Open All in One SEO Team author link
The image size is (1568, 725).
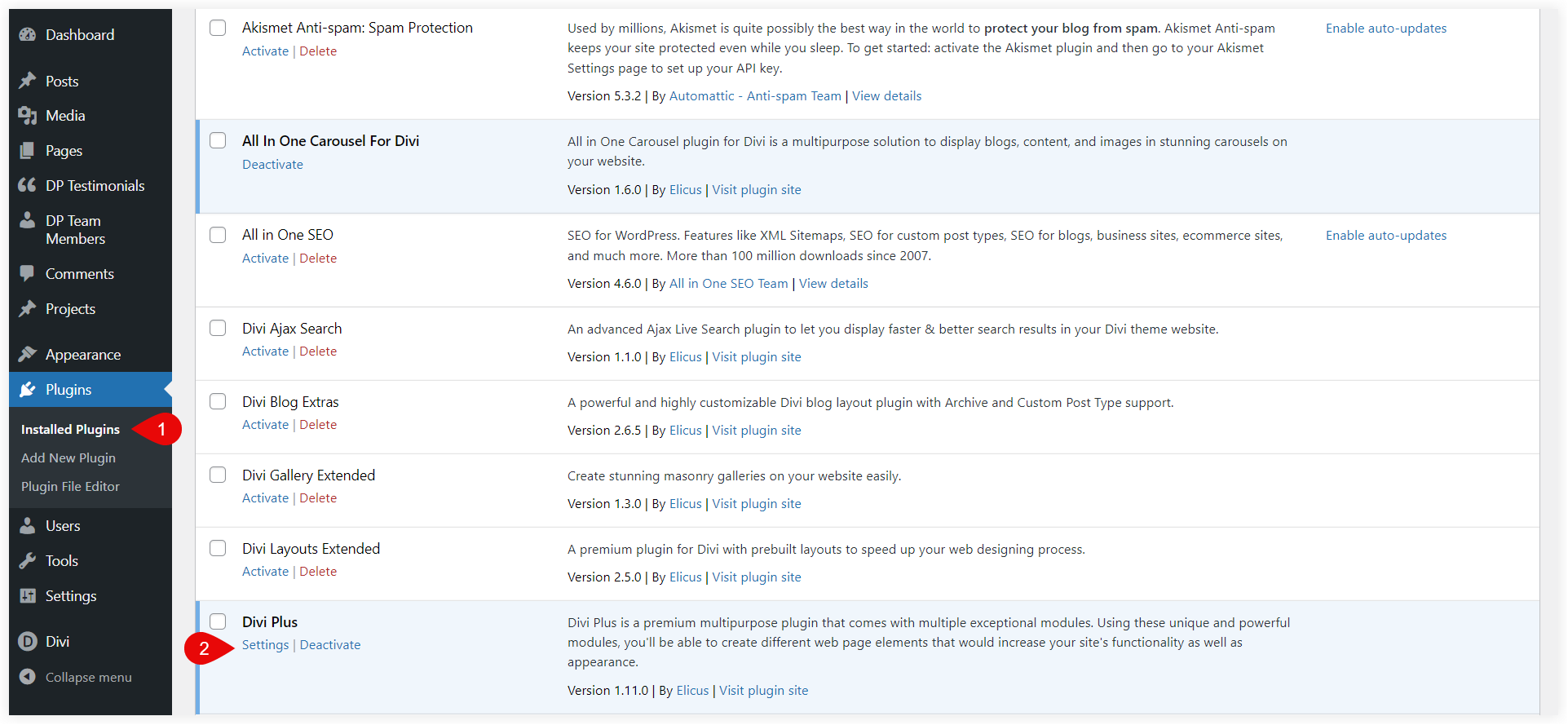728,283
